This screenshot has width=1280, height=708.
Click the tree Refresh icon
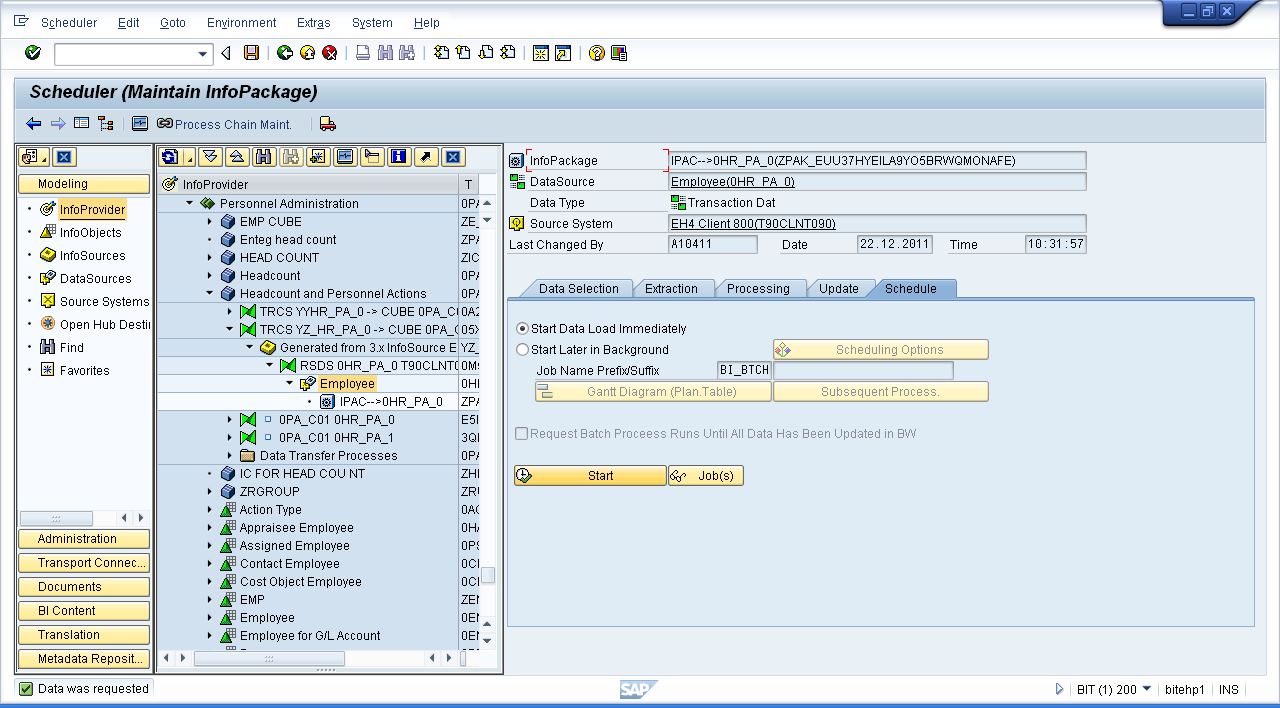170,157
